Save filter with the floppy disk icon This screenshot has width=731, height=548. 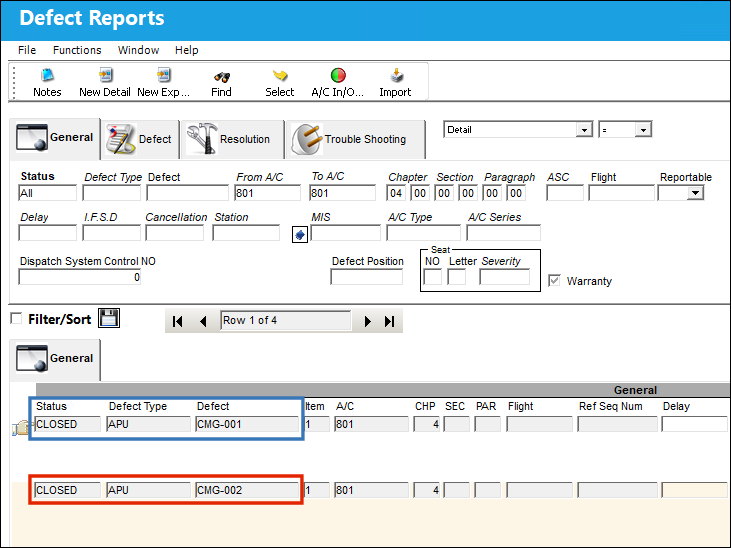pyautogui.click(x=109, y=318)
